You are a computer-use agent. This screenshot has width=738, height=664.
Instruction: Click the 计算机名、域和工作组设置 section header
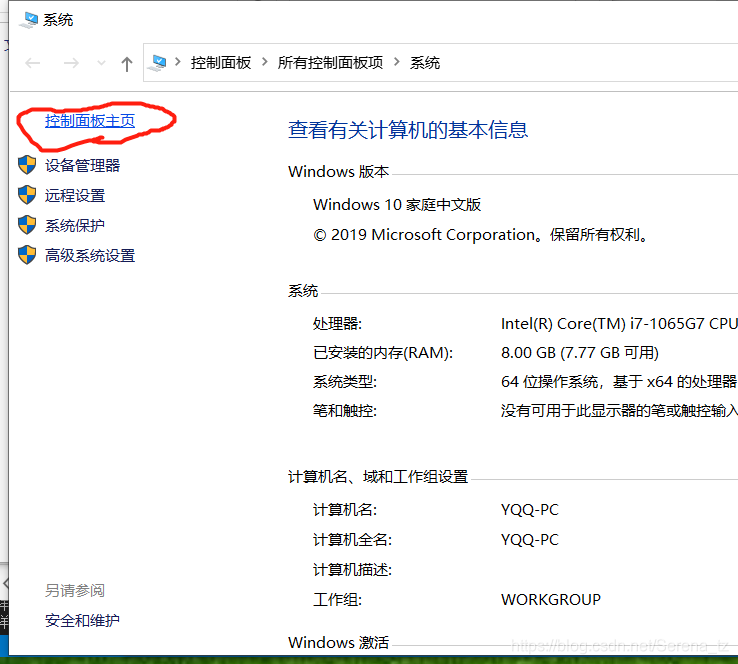(378, 477)
